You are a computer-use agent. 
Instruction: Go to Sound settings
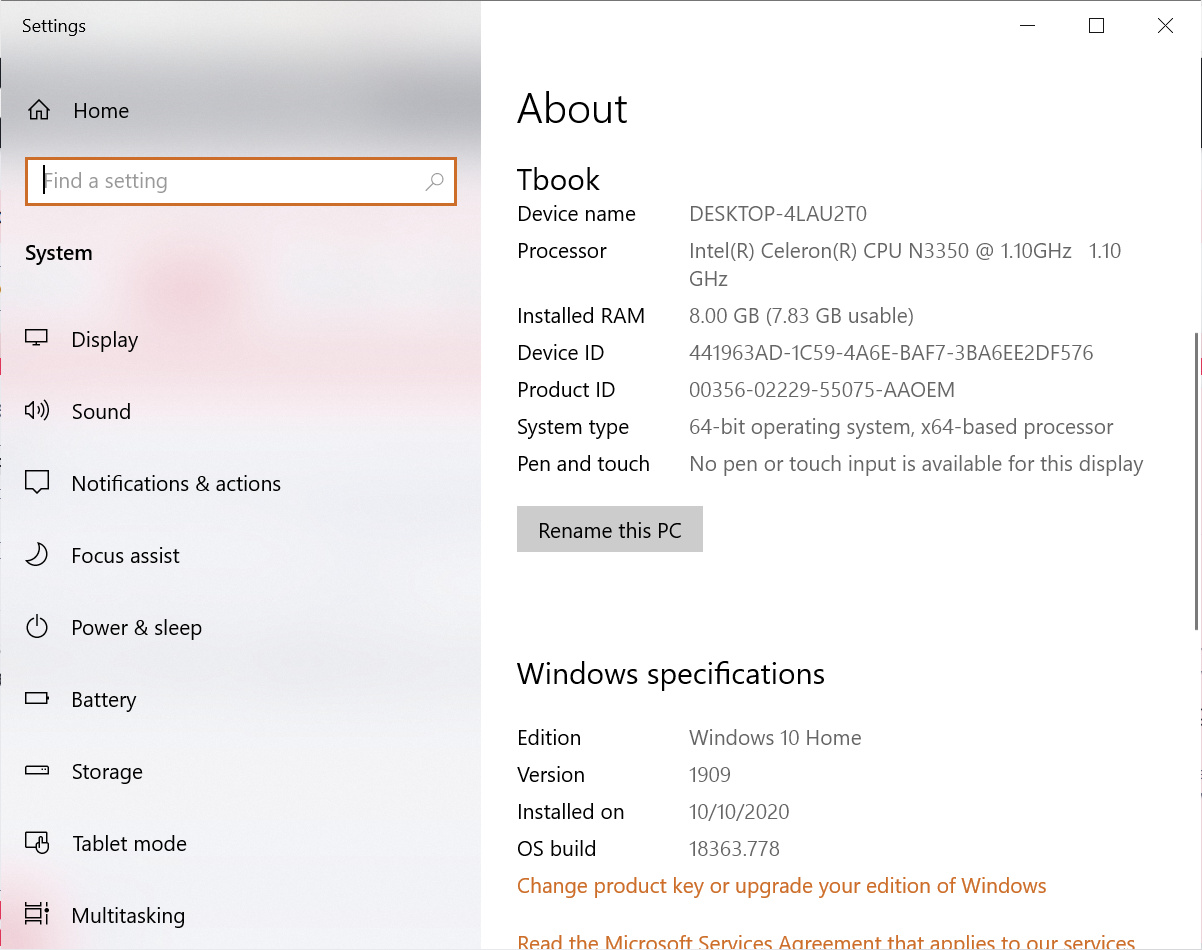pyautogui.click(x=240, y=412)
